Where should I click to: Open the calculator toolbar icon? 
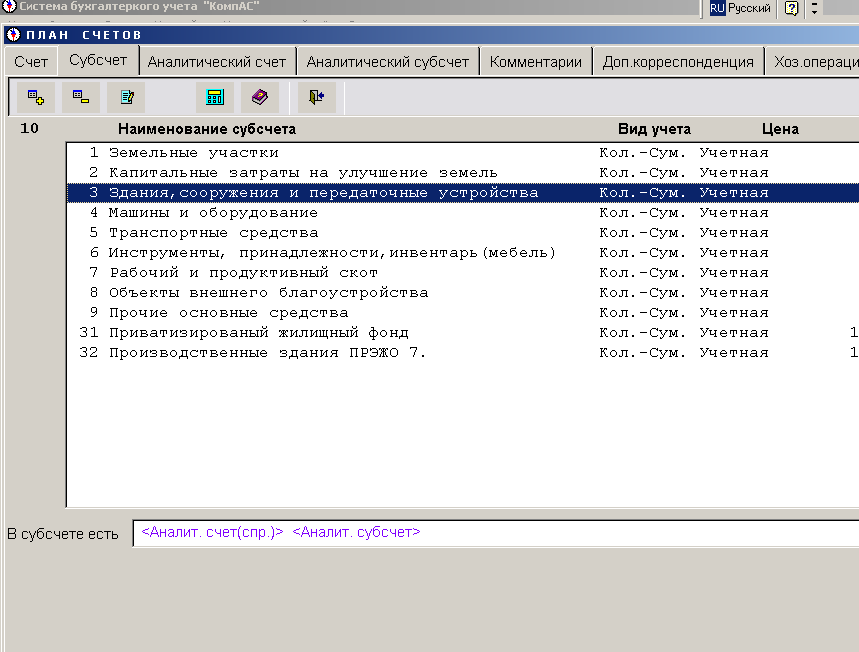coord(214,97)
